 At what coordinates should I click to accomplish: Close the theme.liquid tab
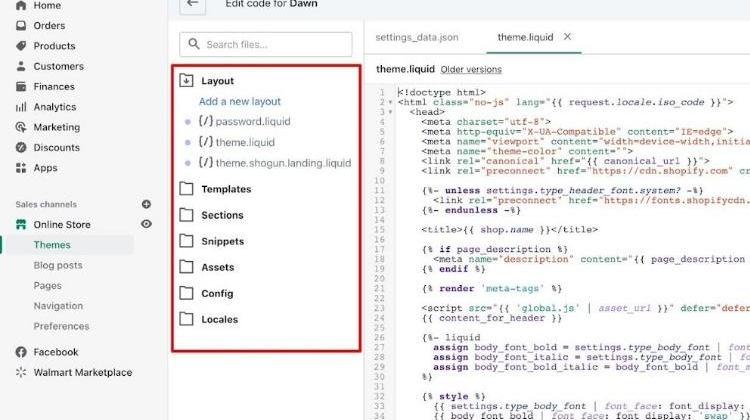[x=567, y=36]
